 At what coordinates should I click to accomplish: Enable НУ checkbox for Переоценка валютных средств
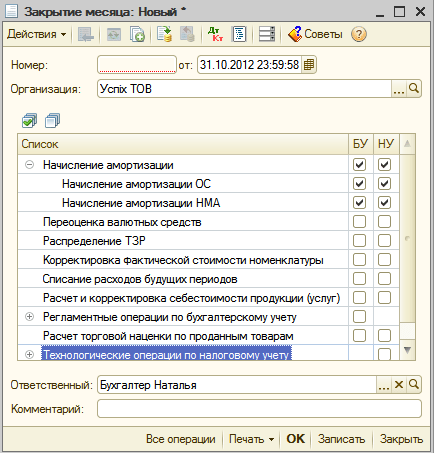point(384,221)
